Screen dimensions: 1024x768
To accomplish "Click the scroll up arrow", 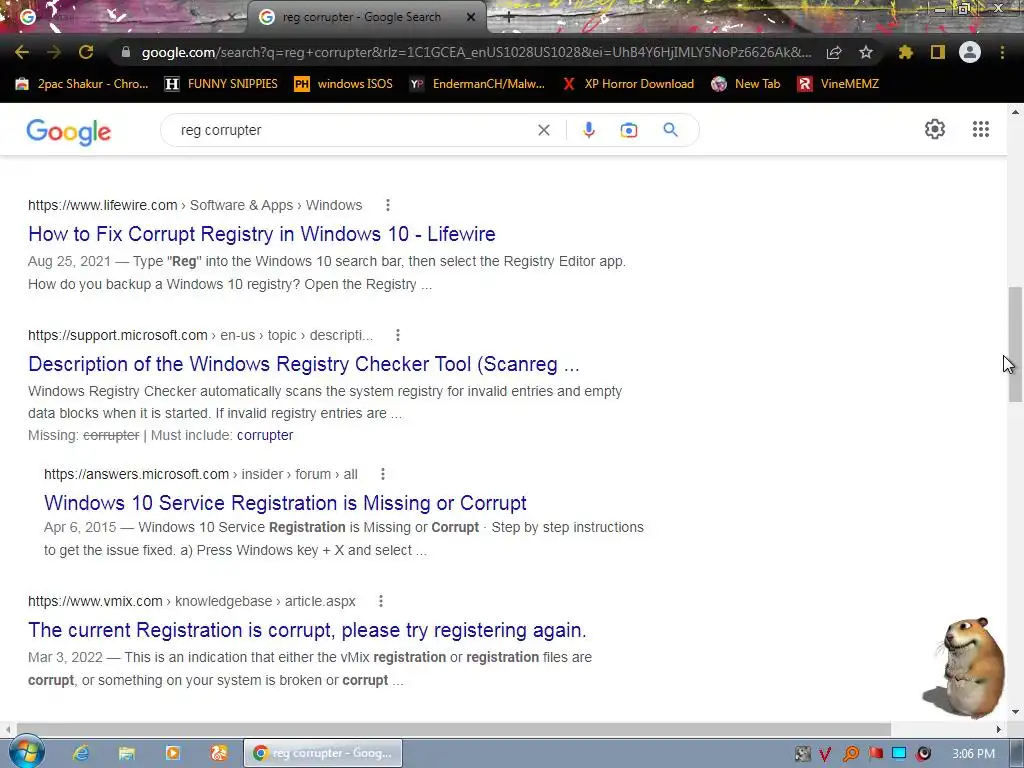I will pyautogui.click(x=1015, y=112).
